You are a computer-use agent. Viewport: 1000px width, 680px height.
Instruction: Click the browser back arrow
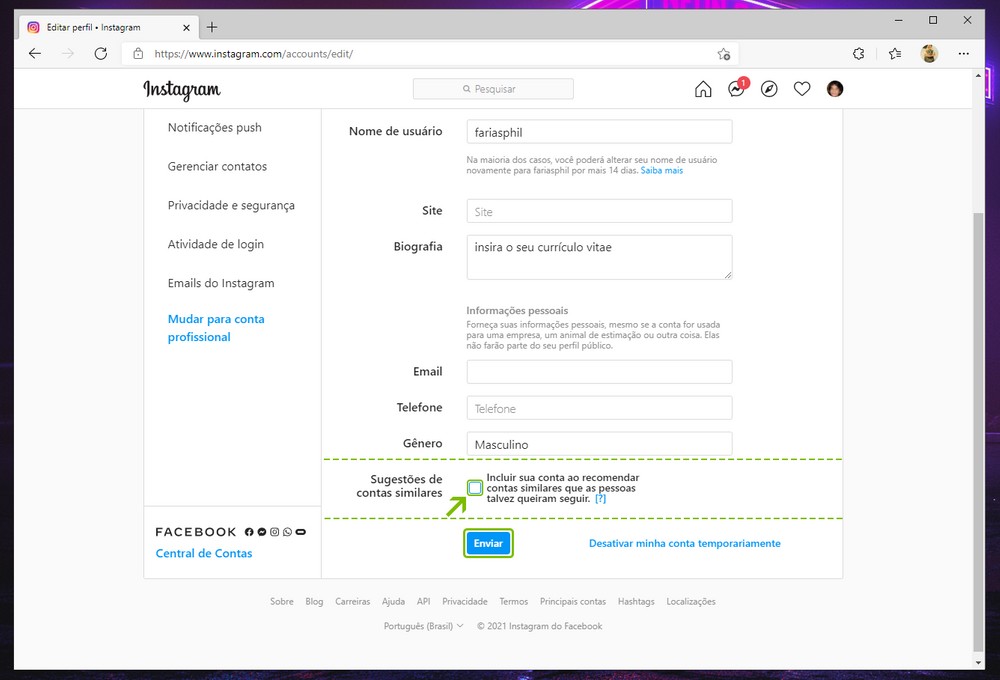[35, 54]
